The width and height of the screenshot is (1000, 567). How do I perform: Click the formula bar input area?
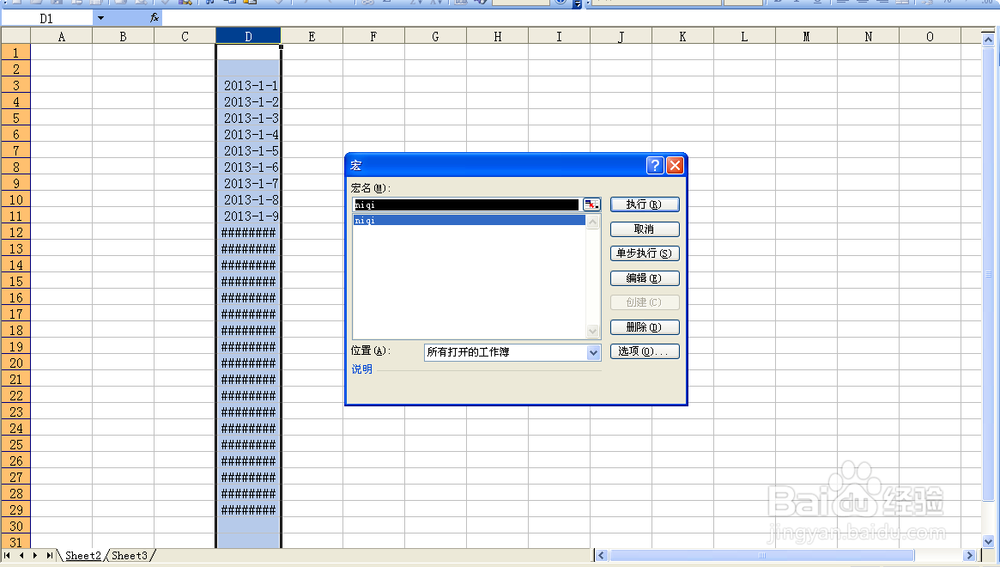(580, 18)
